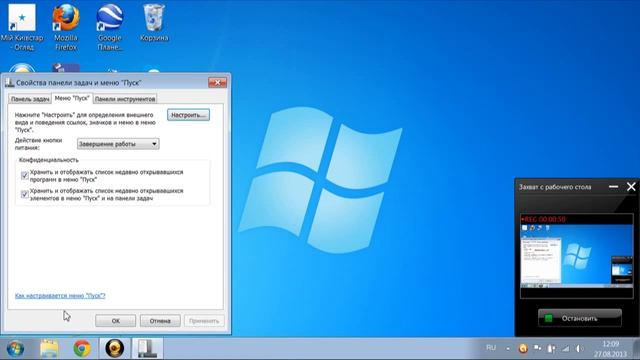Switch to the Панели инструментов tab

point(125,99)
